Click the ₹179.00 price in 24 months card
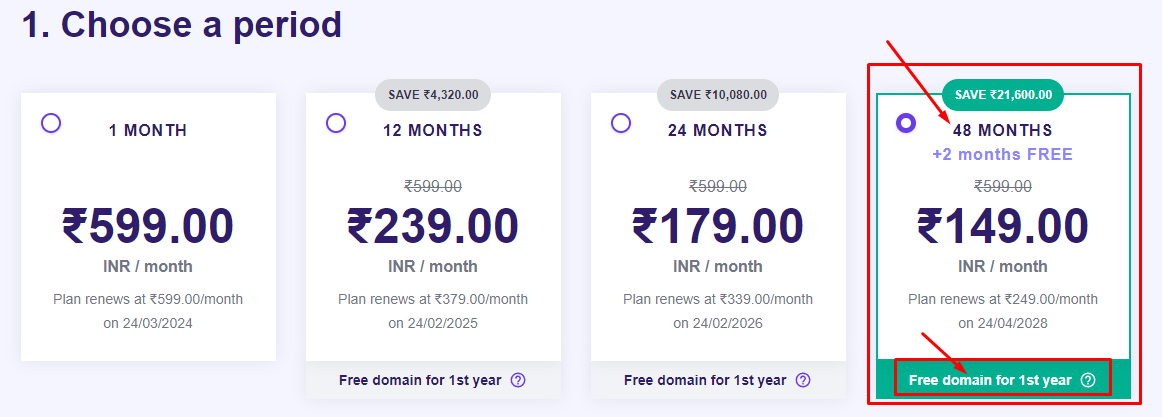Viewport: 1162px width, 417px height. point(717,226)
